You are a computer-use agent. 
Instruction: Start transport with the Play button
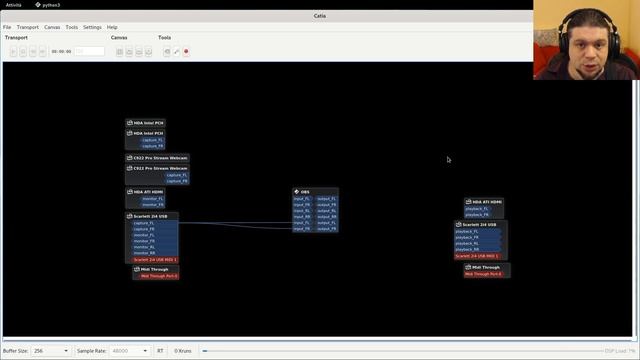pos(13,51)
